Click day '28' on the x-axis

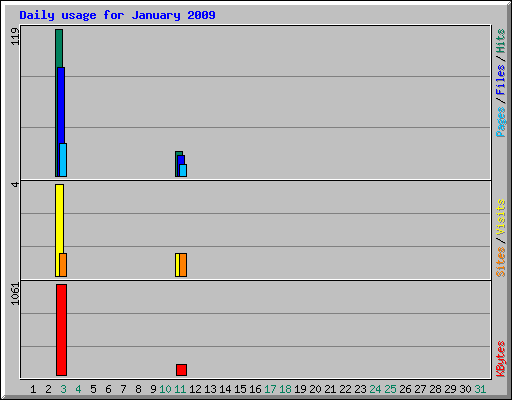[x=435, y=389]
